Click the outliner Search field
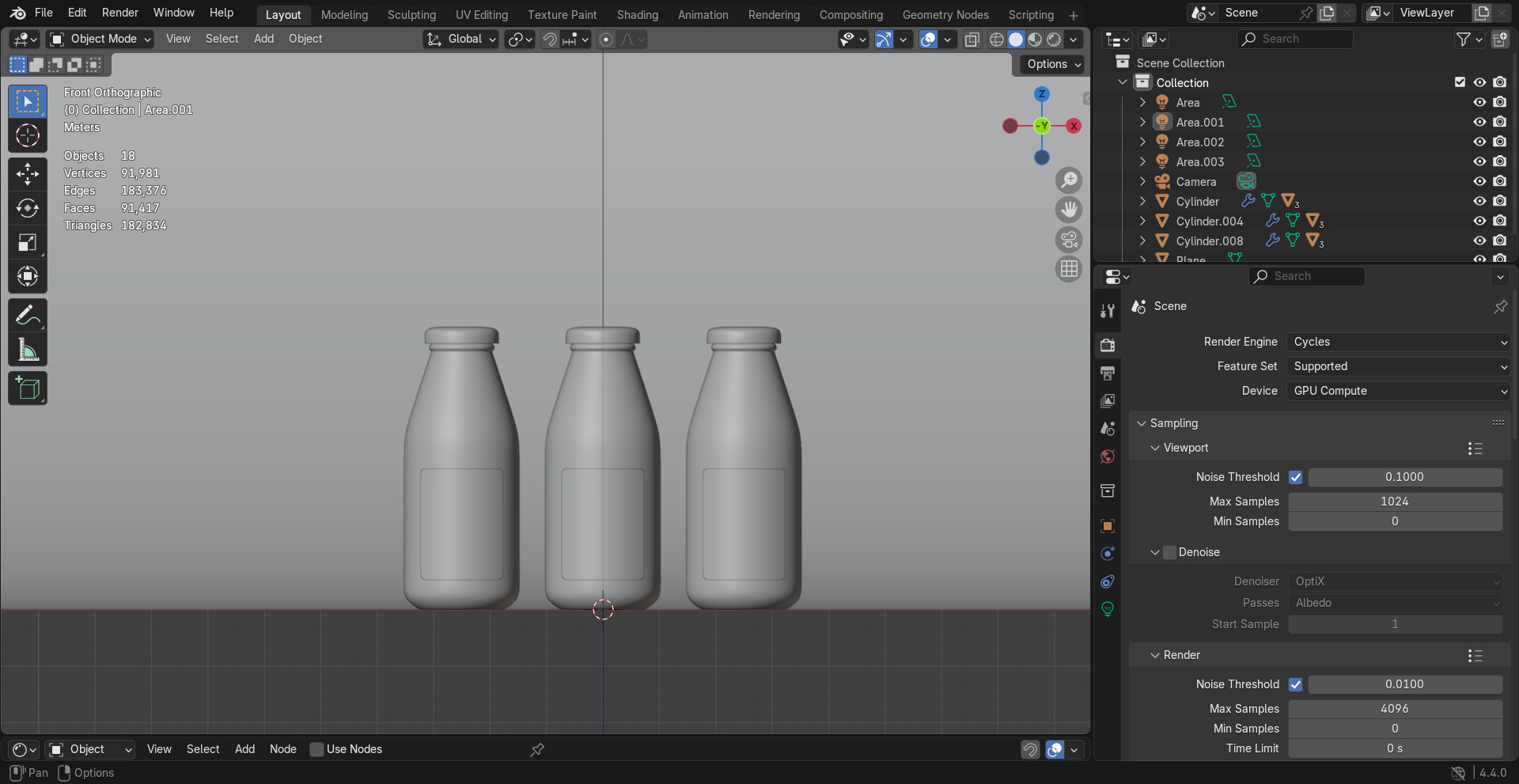Screen dimensions: 1519x784 [x=1294, y=39]
